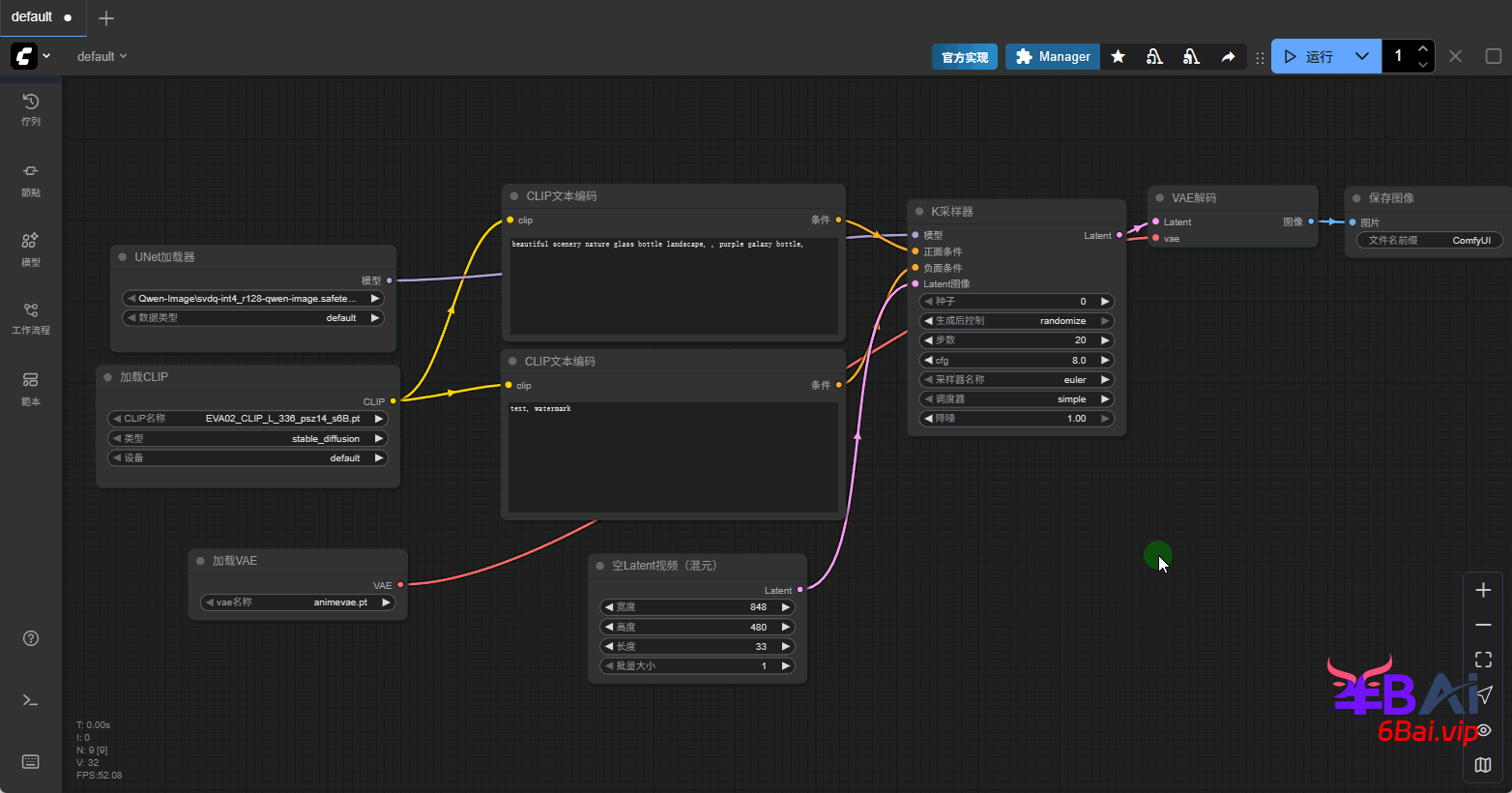This screenshot has width=1512, height=793.
Task: Click the share arrow icon in the toolbar
Action: tap(1228, 57)
